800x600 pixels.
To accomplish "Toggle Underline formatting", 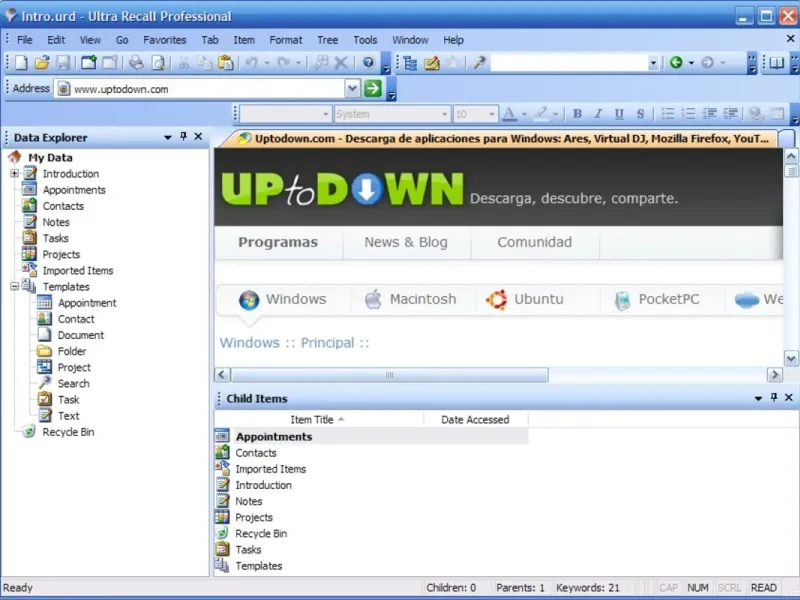I will [619, 114].
